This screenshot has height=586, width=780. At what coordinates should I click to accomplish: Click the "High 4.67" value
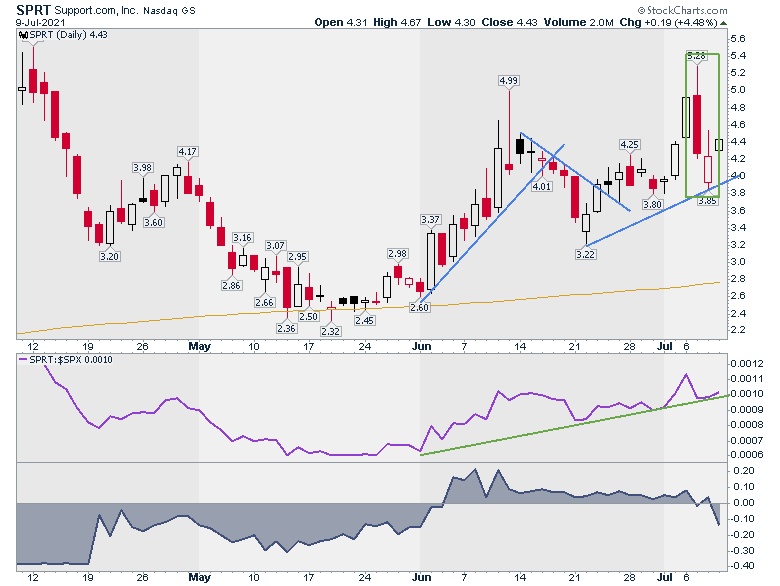[x=397, y=22]
